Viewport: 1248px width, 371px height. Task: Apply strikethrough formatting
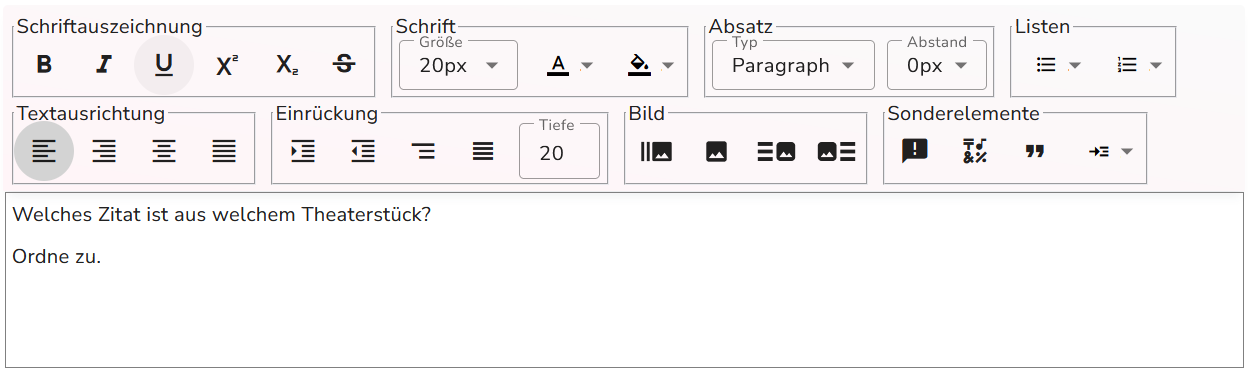coord(344,65)
